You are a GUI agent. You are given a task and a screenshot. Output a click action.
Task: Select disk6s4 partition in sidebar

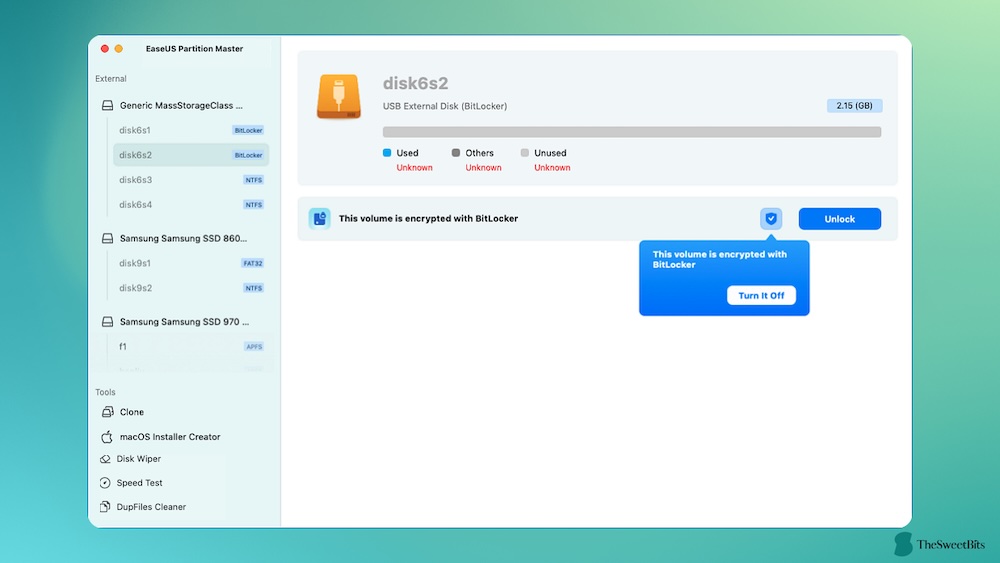coord(191,205)
